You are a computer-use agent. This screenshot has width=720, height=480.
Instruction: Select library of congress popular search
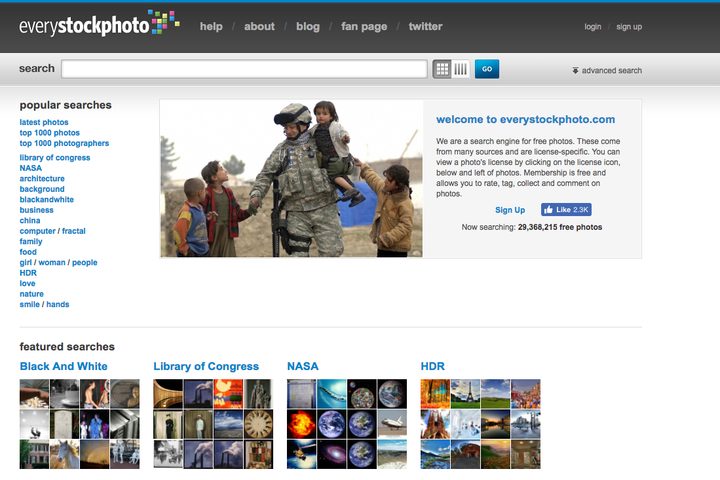click(x=55, y=158)
